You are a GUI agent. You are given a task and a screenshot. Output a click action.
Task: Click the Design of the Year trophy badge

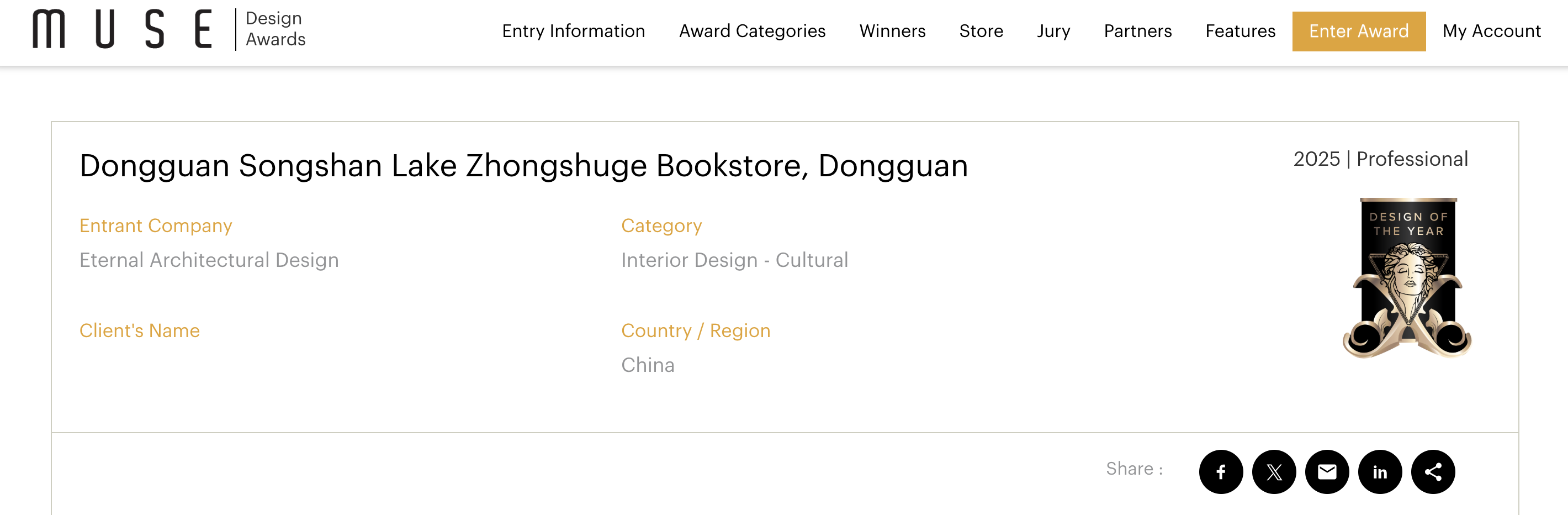click(x=1407, y=277)
